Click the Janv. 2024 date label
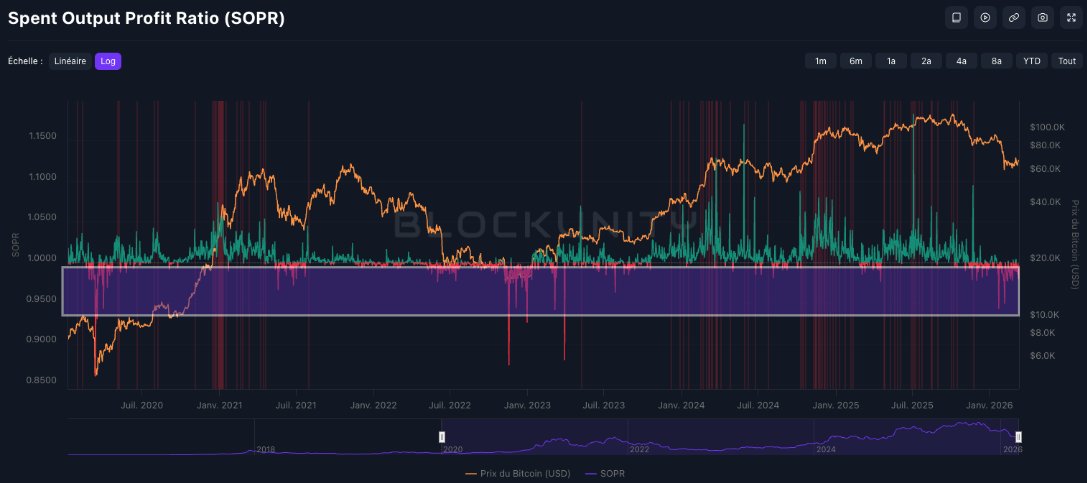 click(x=681, y=405)
